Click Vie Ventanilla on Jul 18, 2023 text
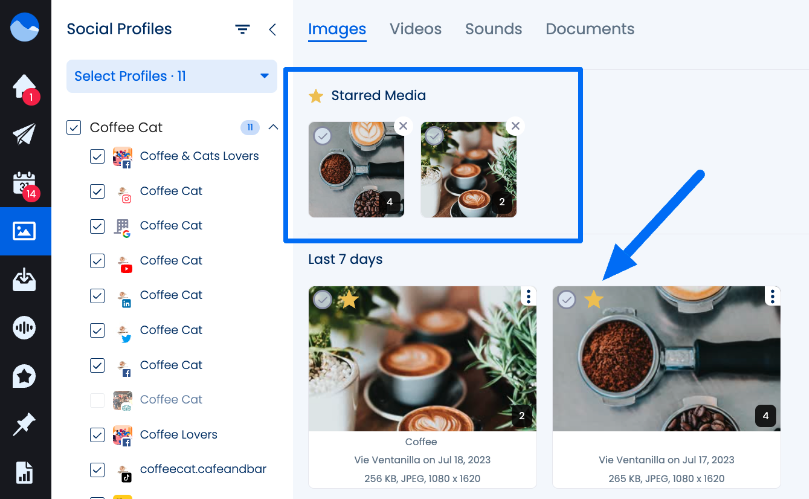The image size is (809, 499). (x=422, y=460)
